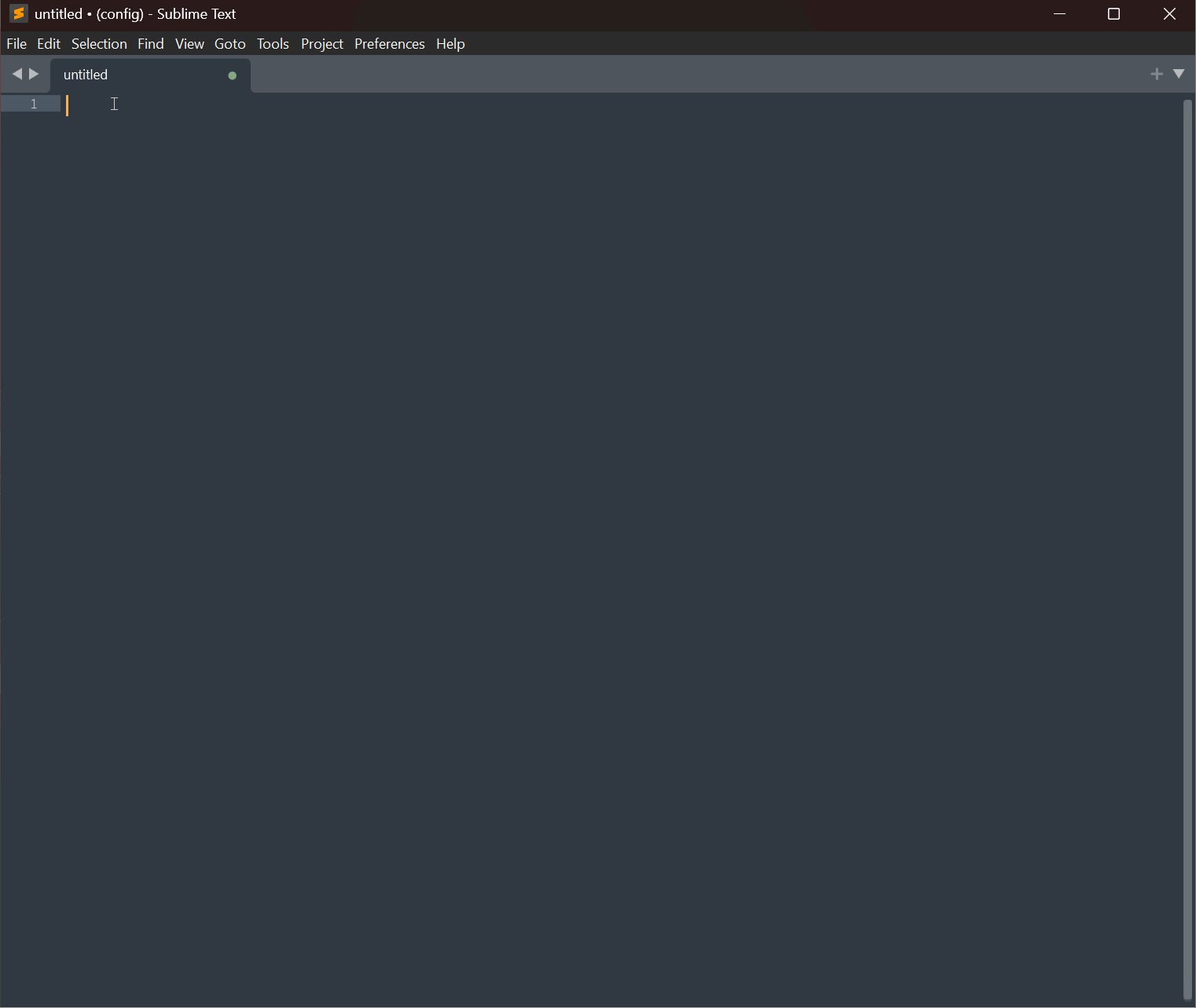Screen dimensions: 1196x1008
Task: Open the File menu
Action: tap(17, 44)
